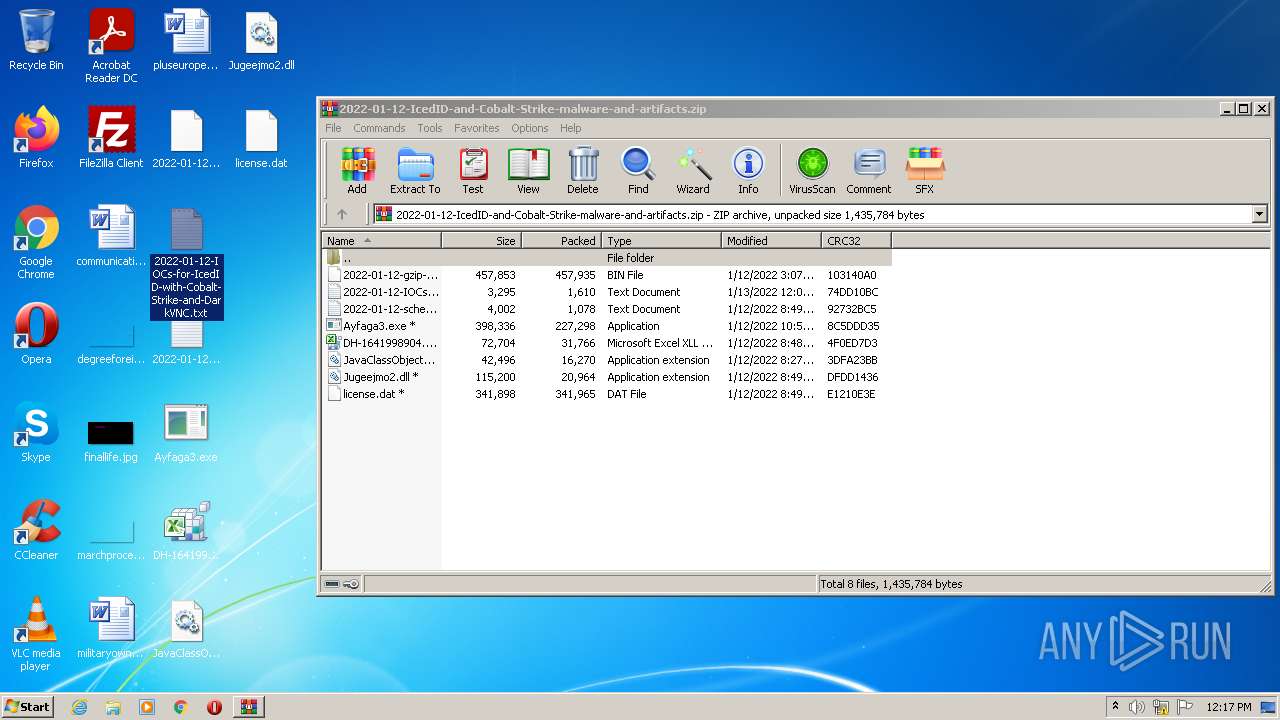Open the Favorites menu
The height and width of the screenshot is (720, 1280).
(477, 128)
